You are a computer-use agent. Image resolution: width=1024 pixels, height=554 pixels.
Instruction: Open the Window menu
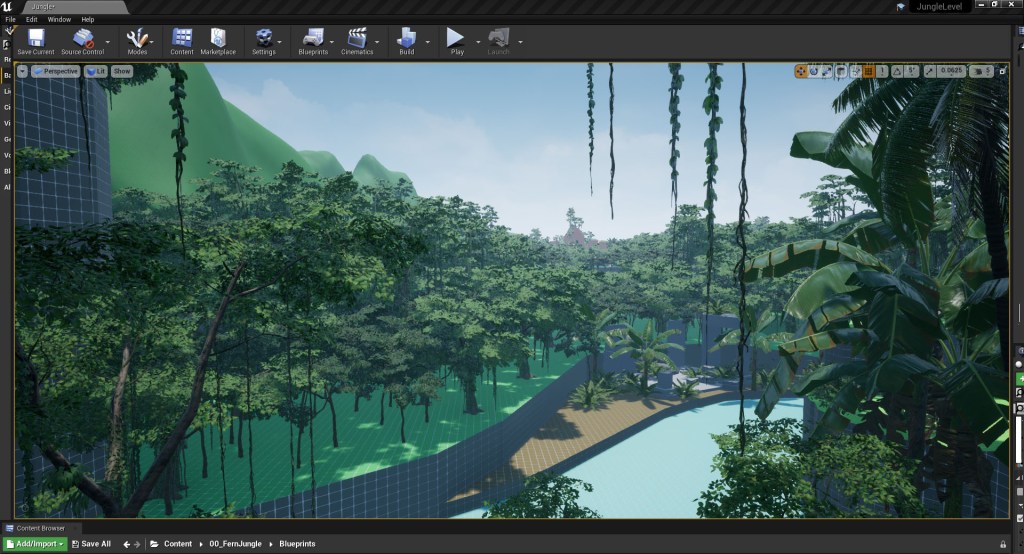coord(59,19)
